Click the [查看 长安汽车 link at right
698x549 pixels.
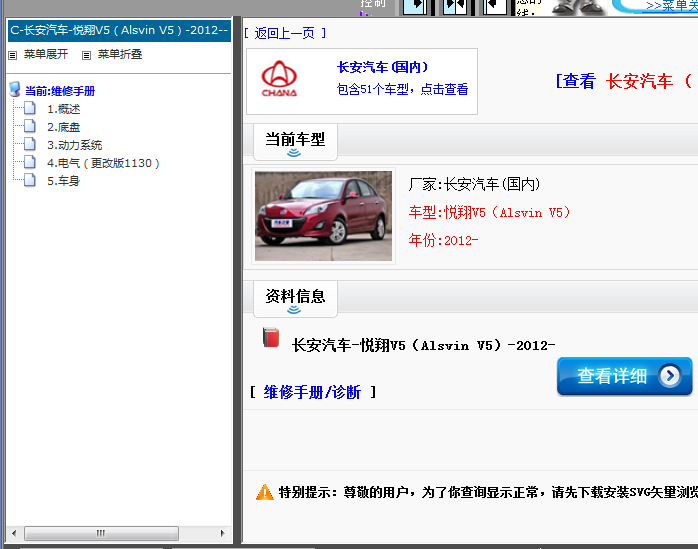626,81
